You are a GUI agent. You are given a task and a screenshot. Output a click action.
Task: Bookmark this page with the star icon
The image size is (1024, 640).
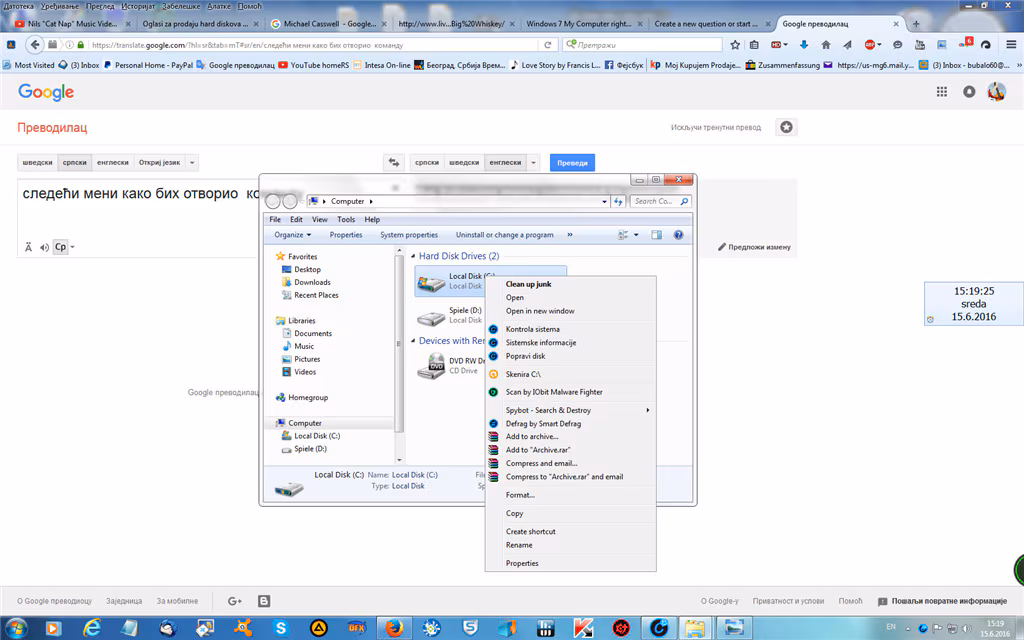[x=735, y=45]
